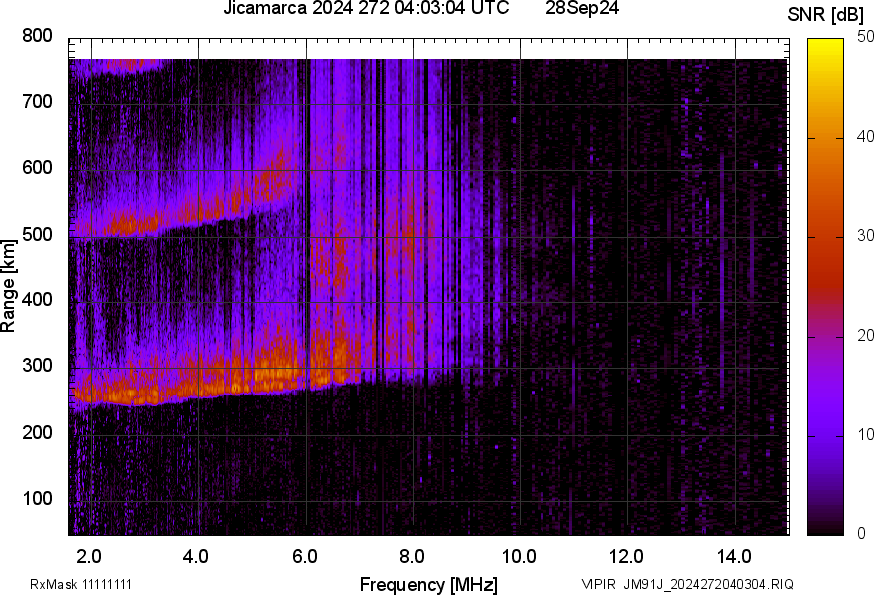Image resolution: width=874 pixels, height=595 pixels.
Task: Click the 8.0 frequency axis tick label
Action: pyautogui.click(x=412, y=555)
